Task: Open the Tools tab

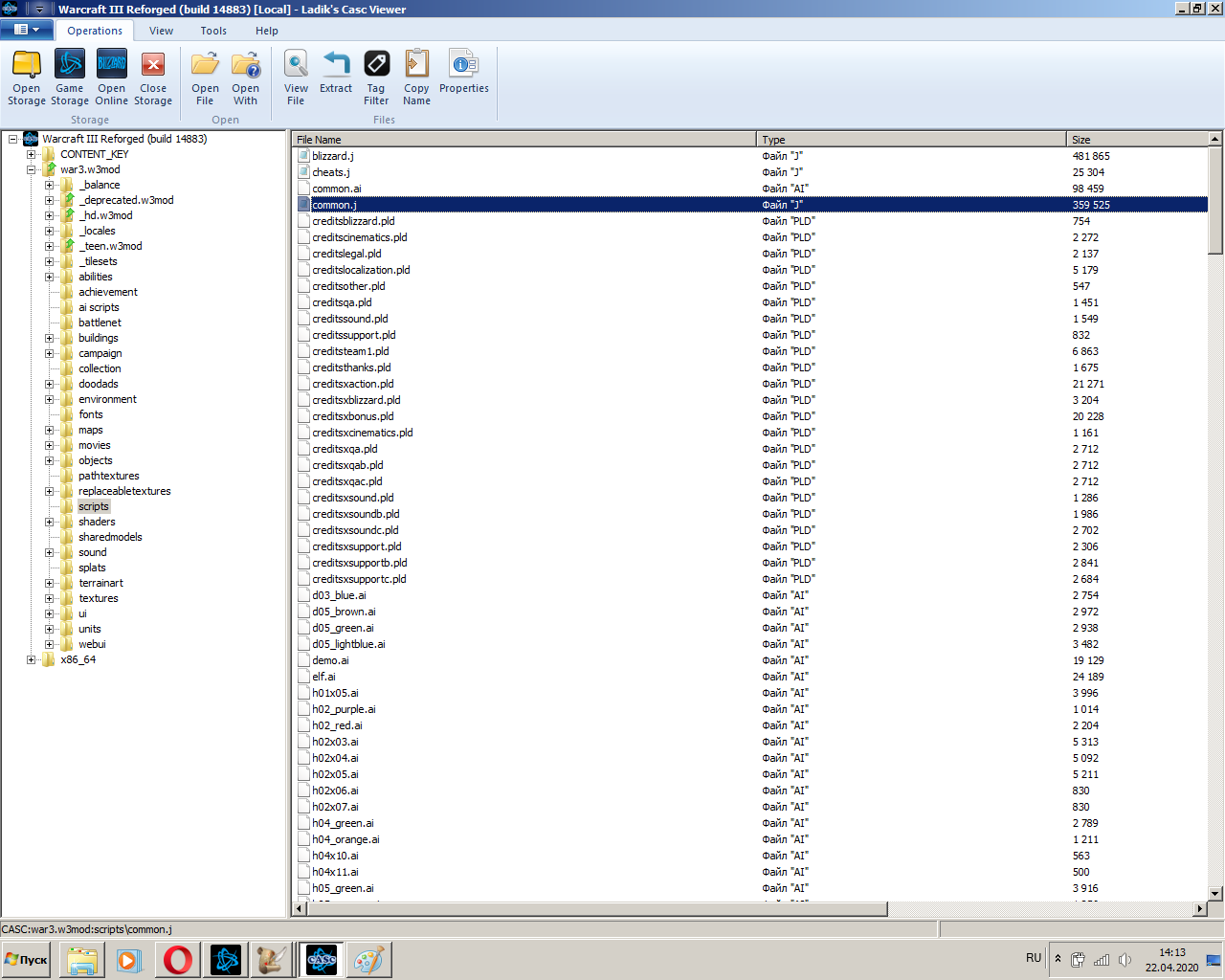Action: [213, 31]
